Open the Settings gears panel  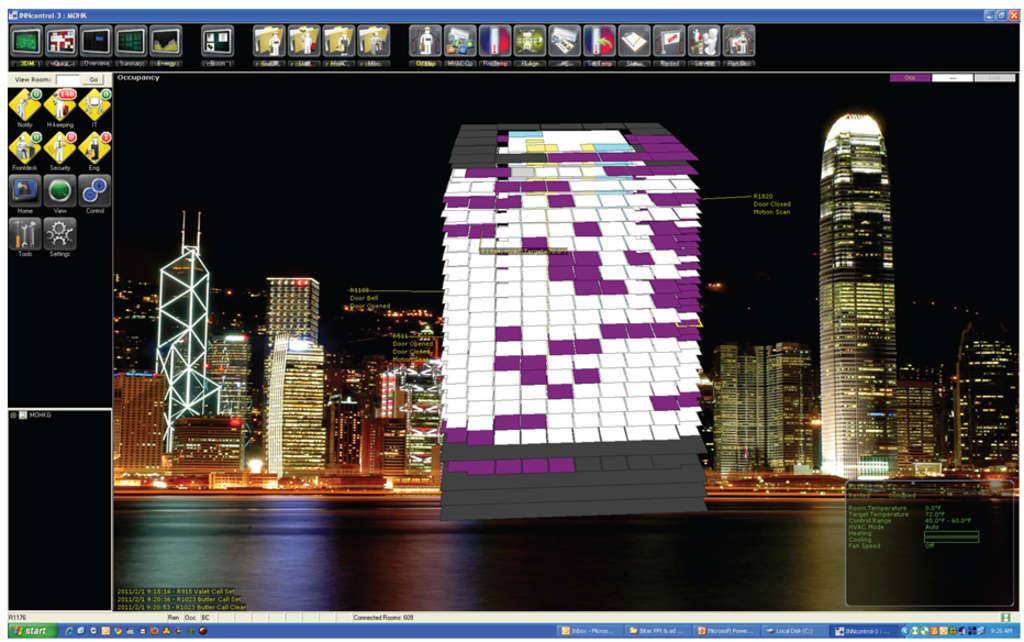[x=58, y=235]
